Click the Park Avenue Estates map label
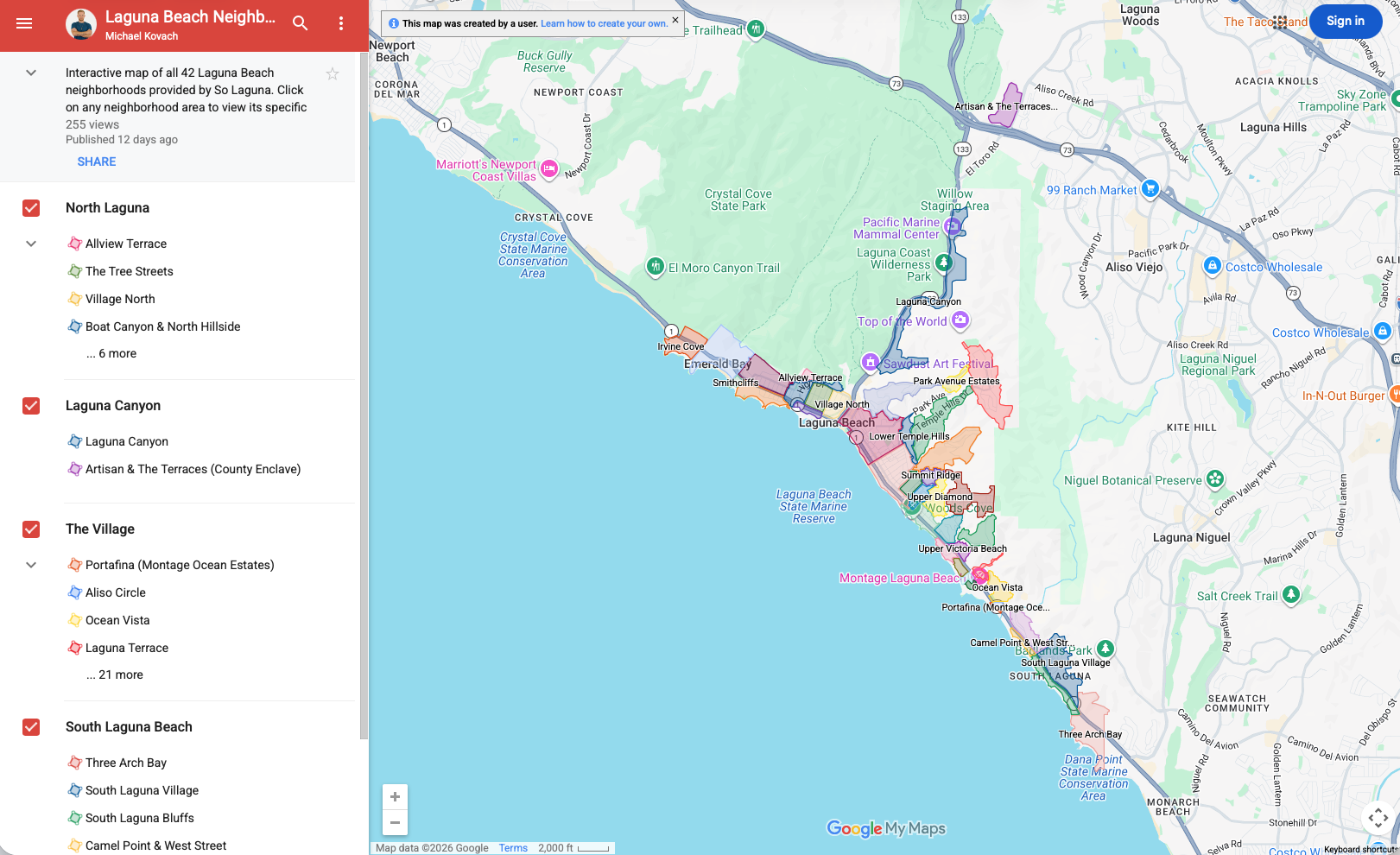 (956, 381)
